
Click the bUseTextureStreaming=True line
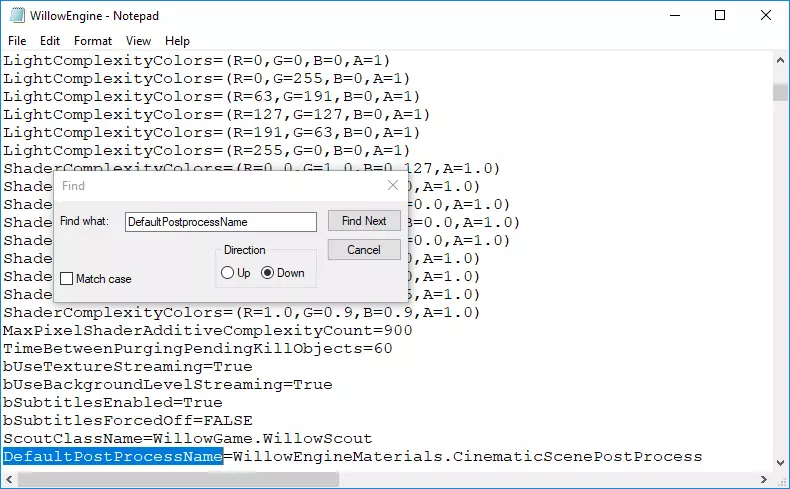coord(127,366)
